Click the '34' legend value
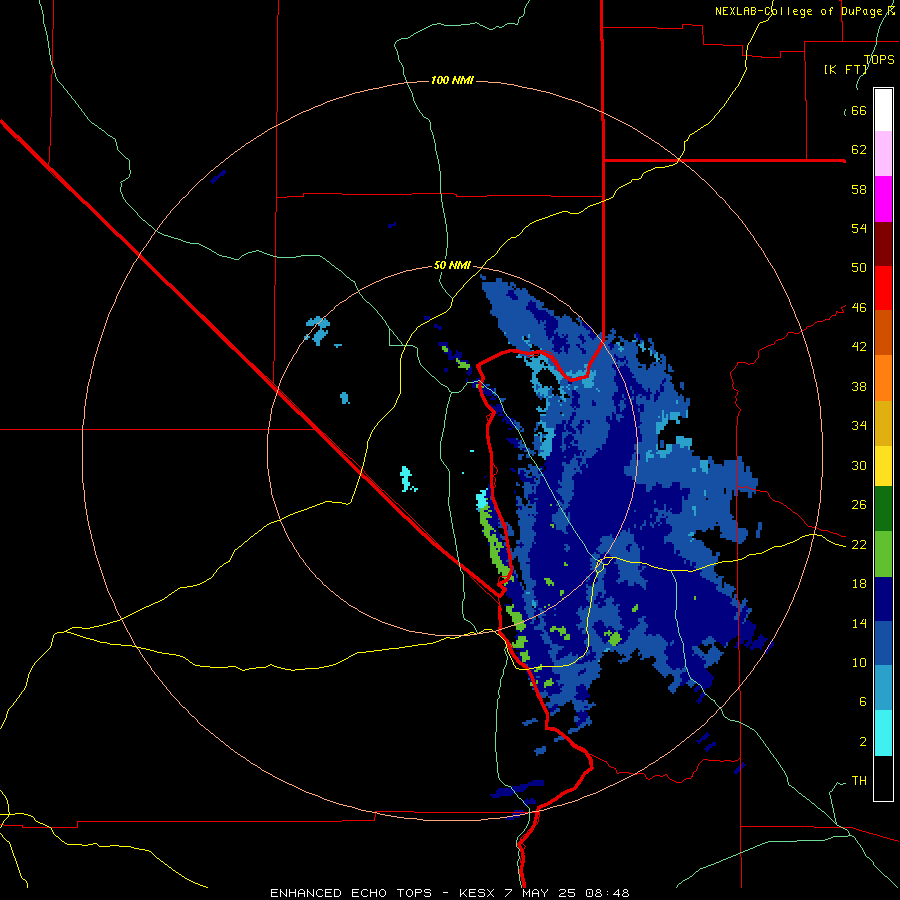 click(859, 425)
